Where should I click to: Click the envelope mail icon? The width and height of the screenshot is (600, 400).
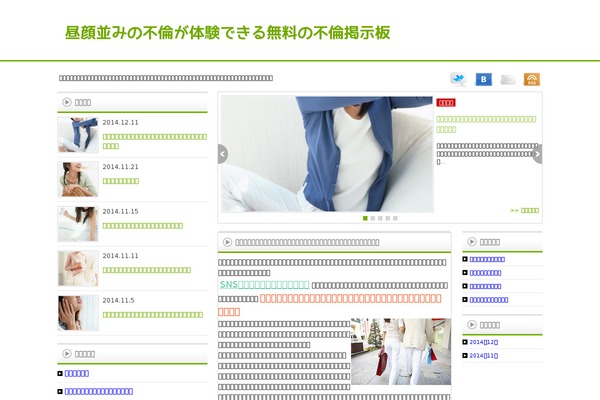point(508,79)
